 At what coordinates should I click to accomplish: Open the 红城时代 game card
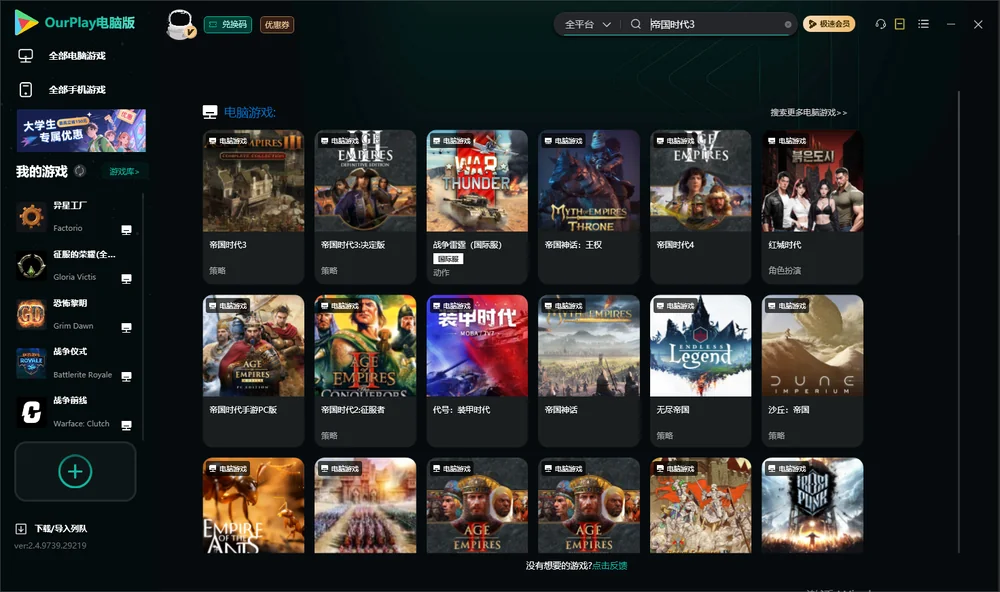pyautogui.click(x=812, y=207)
